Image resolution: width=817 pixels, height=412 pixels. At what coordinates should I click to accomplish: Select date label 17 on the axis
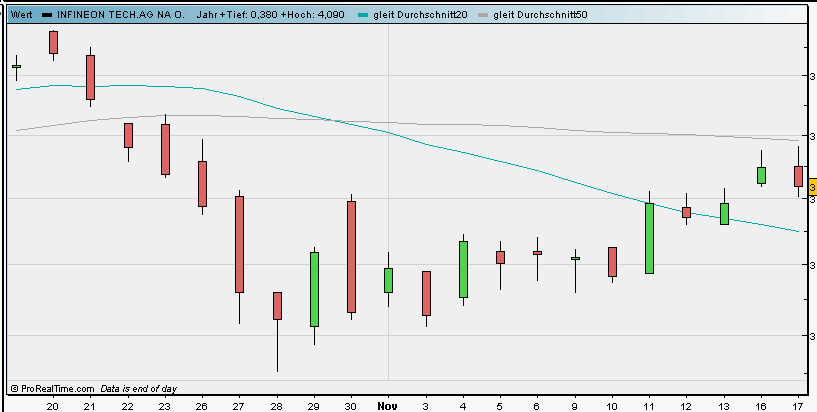pyautogui.click(x=798, y=406)
